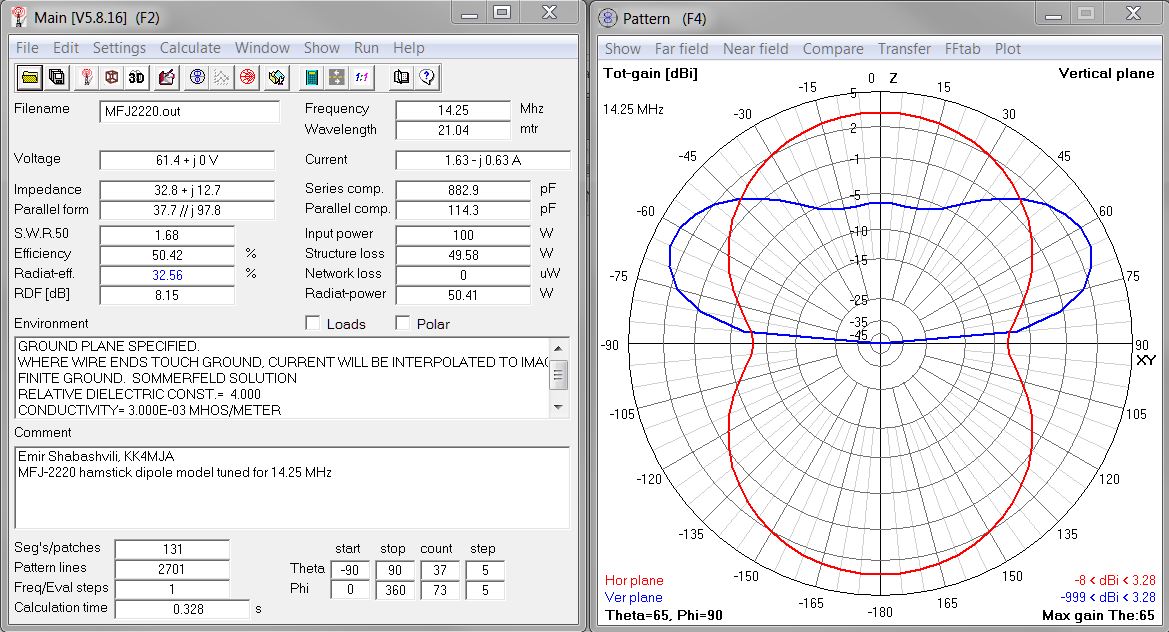
Task: Open the Calculate menu
Action: pyautogui.click(x=190, y=47)
